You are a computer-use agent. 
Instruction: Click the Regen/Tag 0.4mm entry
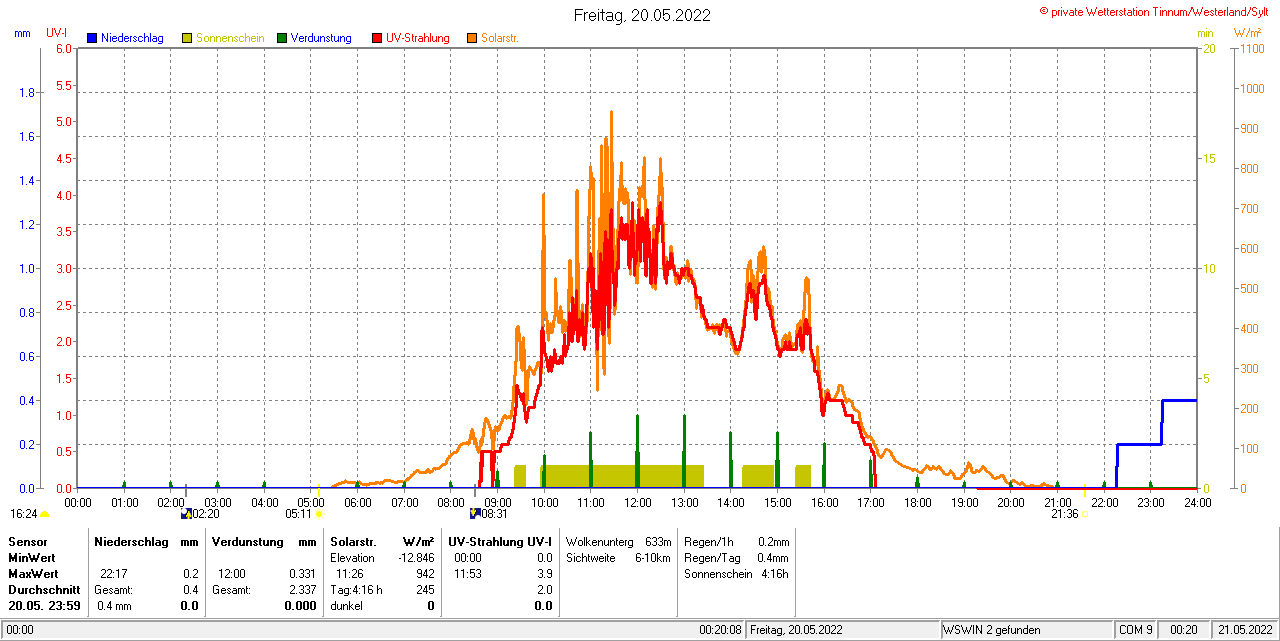click(x=737, y=557)
